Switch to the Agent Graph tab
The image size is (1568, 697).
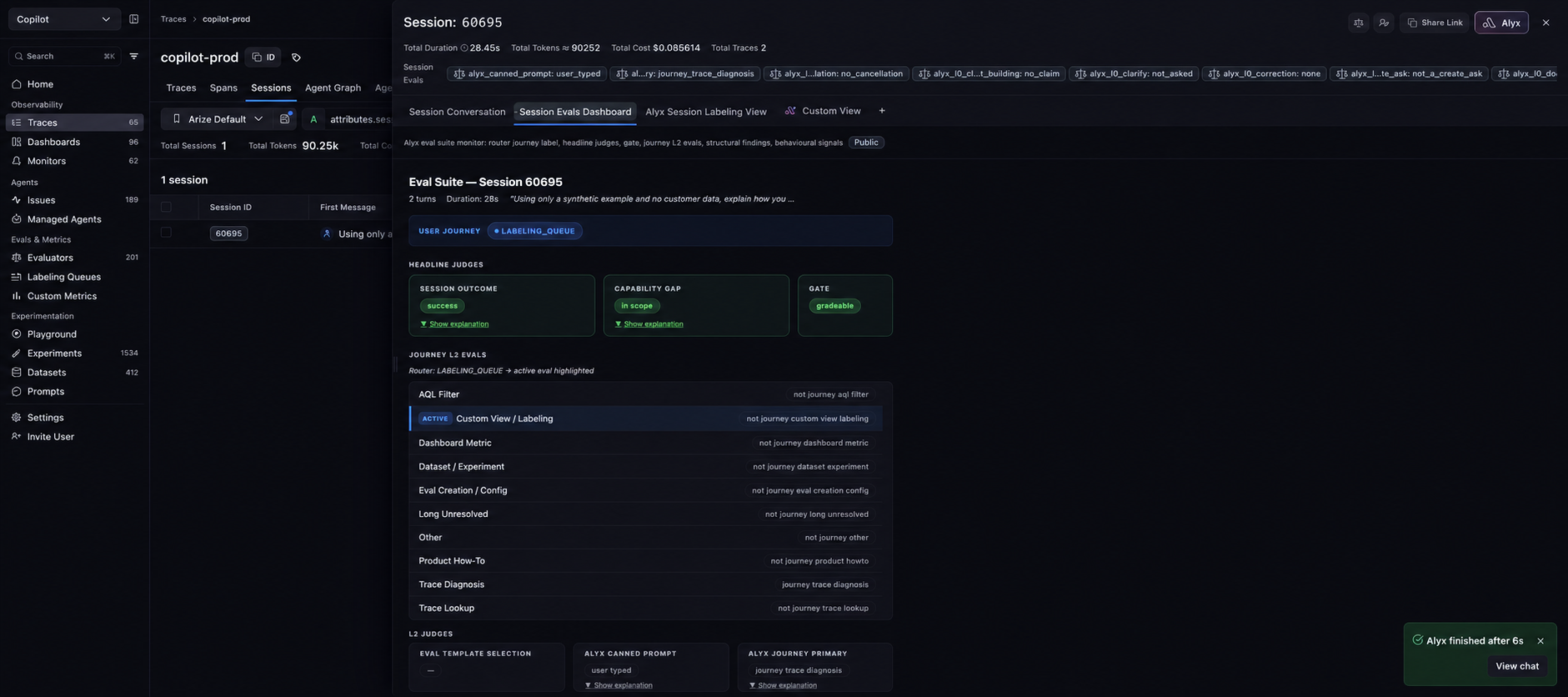tap(333, 88)
